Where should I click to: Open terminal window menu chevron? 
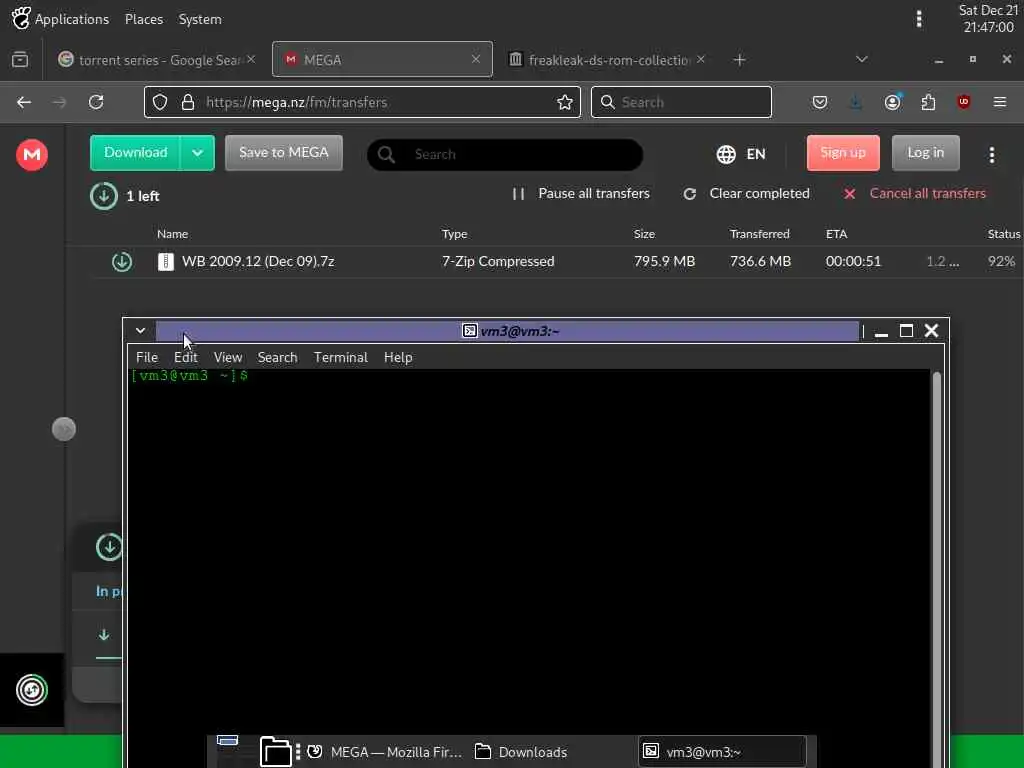click(140, 330)
